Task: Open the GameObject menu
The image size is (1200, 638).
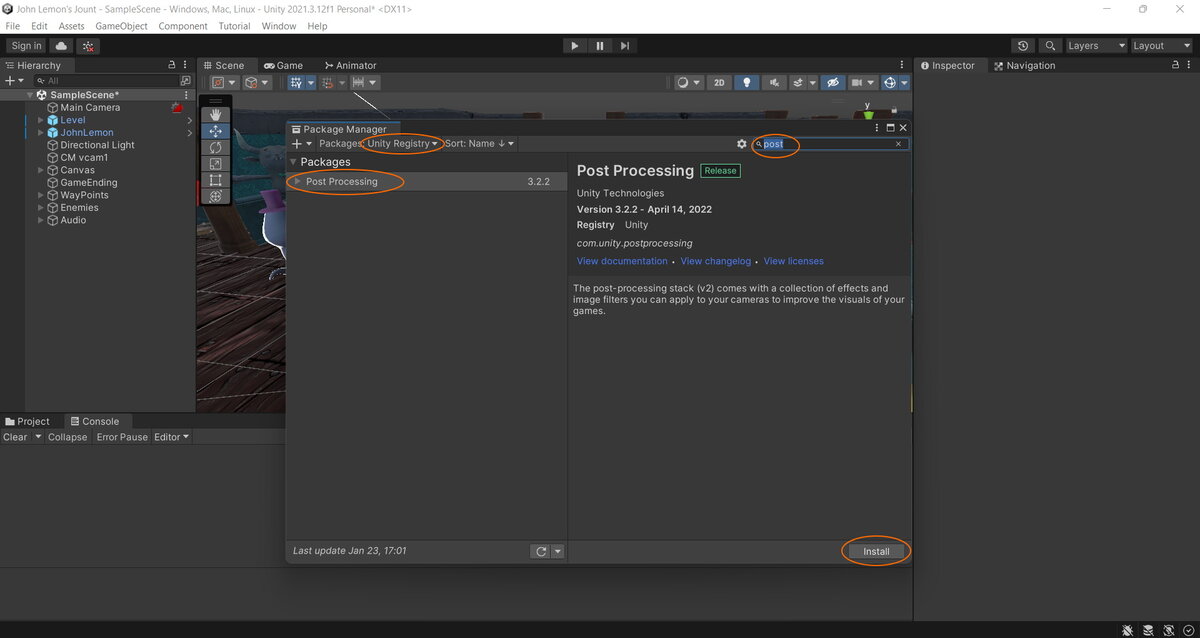Action: [121, 26]
